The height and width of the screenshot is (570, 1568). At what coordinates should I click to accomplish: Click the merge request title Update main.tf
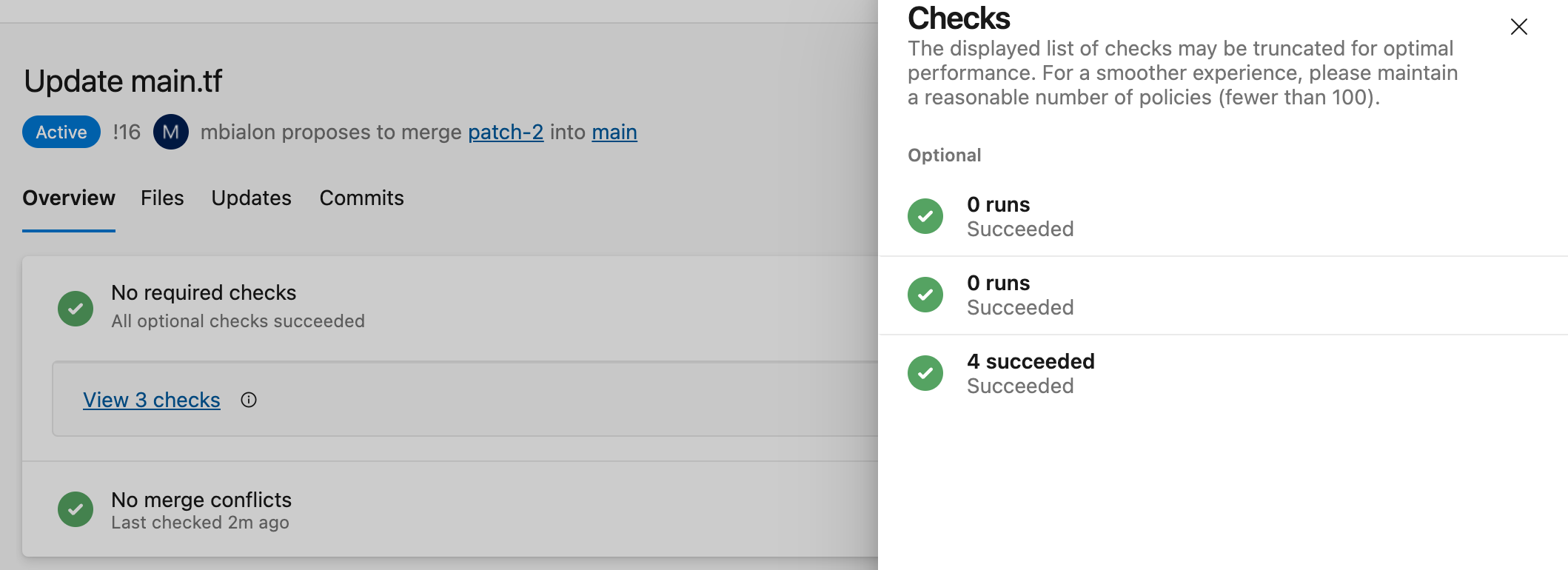point(123,81)
